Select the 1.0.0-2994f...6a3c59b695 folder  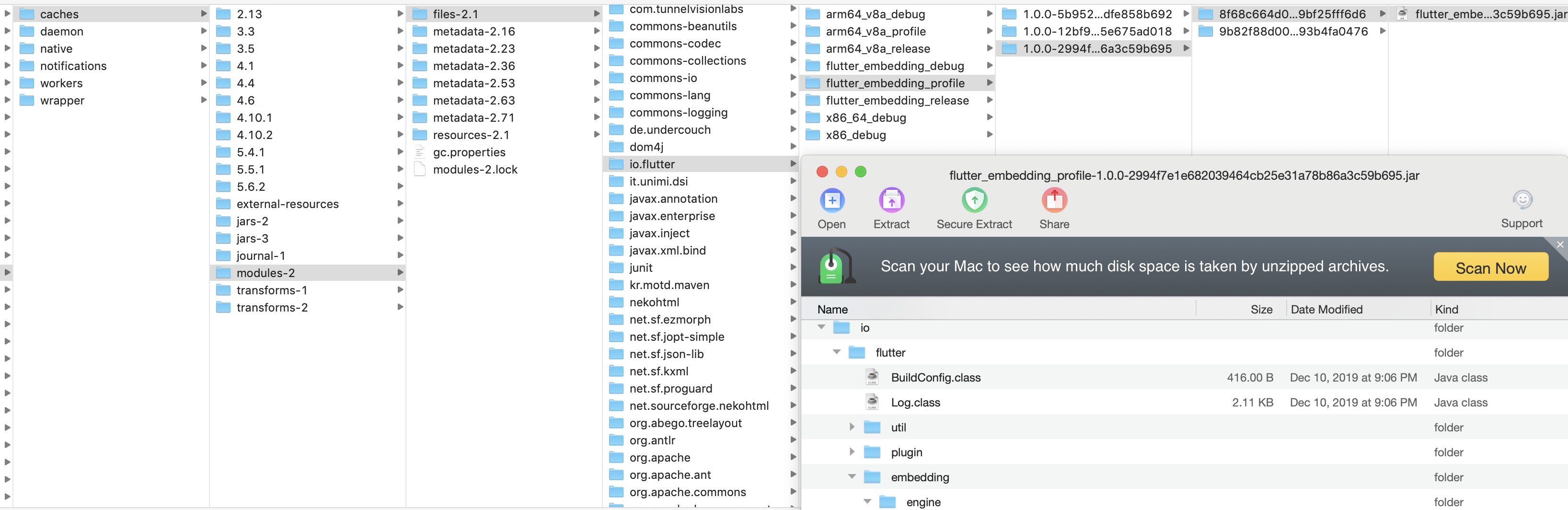pyautogui.click(x=1094, y=48)
